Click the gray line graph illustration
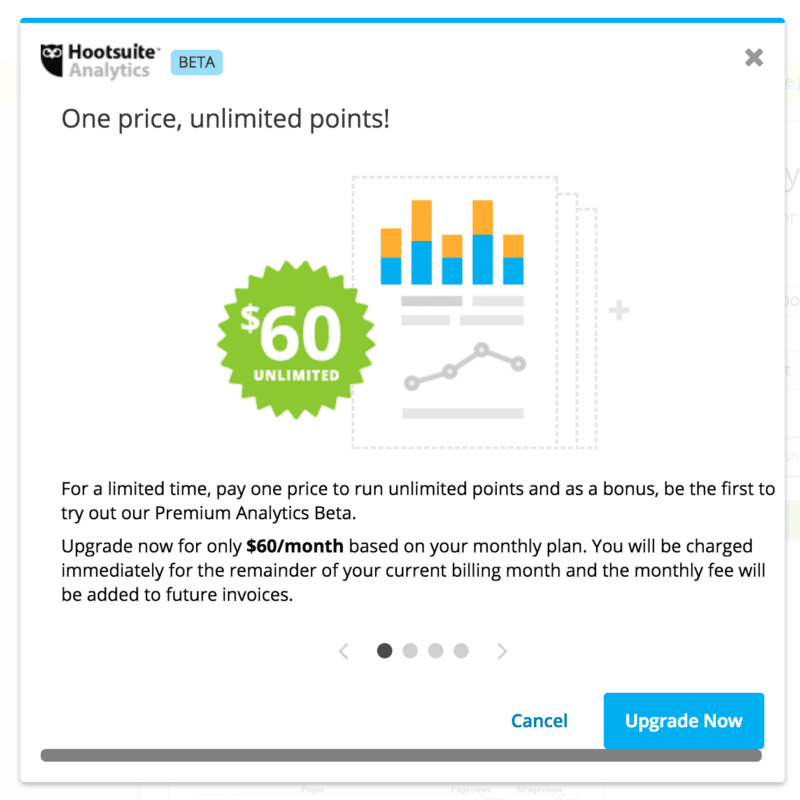 click(x=463, y=367)
